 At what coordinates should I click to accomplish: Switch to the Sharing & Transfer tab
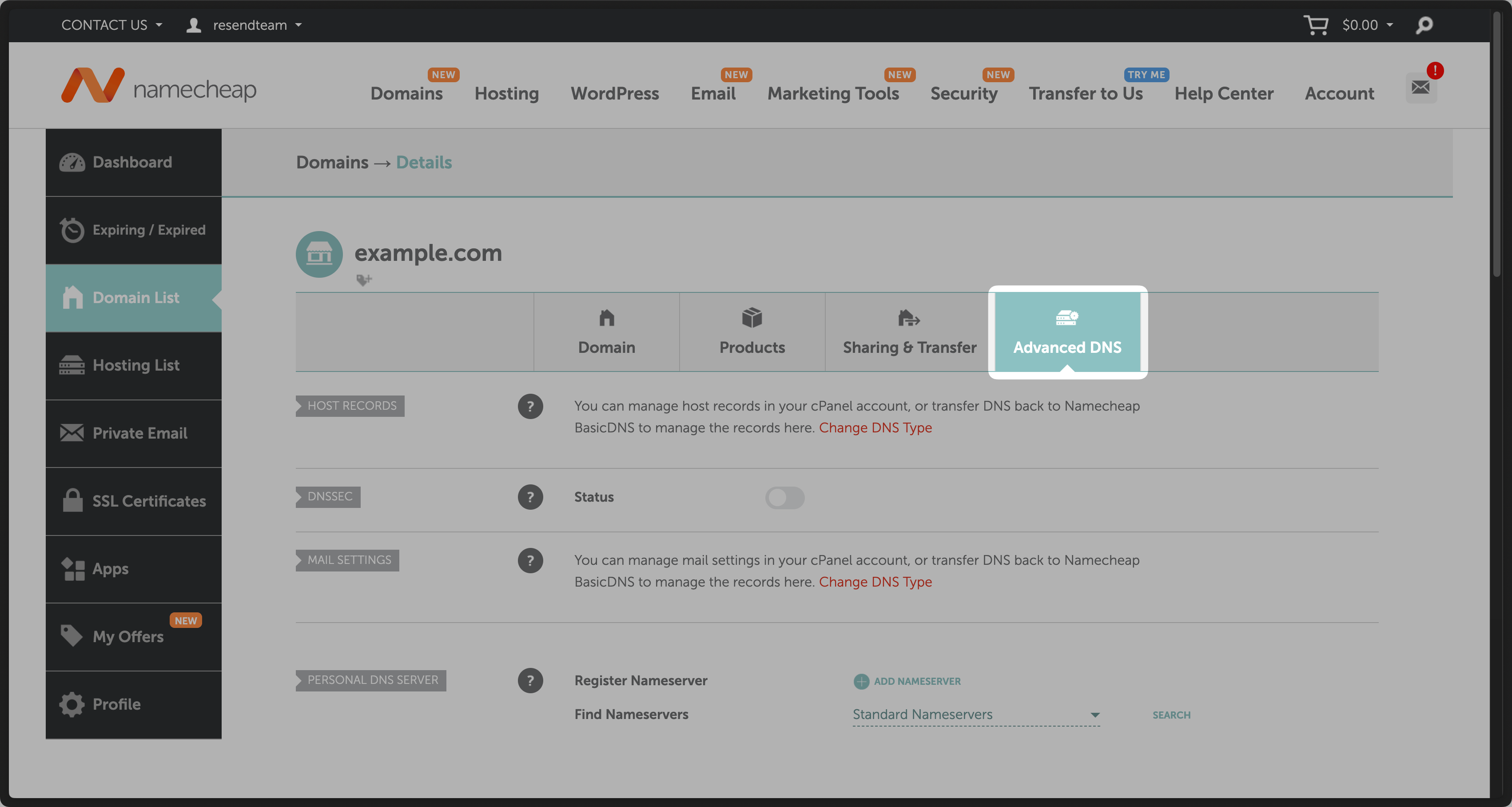tap(910, 332)
